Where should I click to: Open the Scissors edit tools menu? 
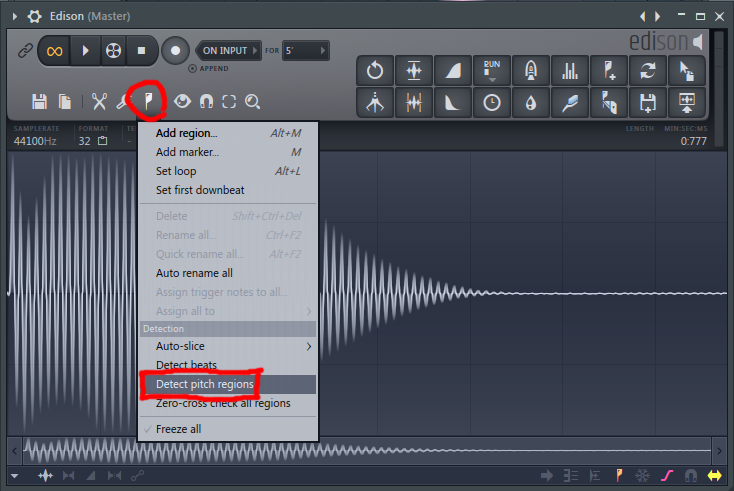click(99, 101)
